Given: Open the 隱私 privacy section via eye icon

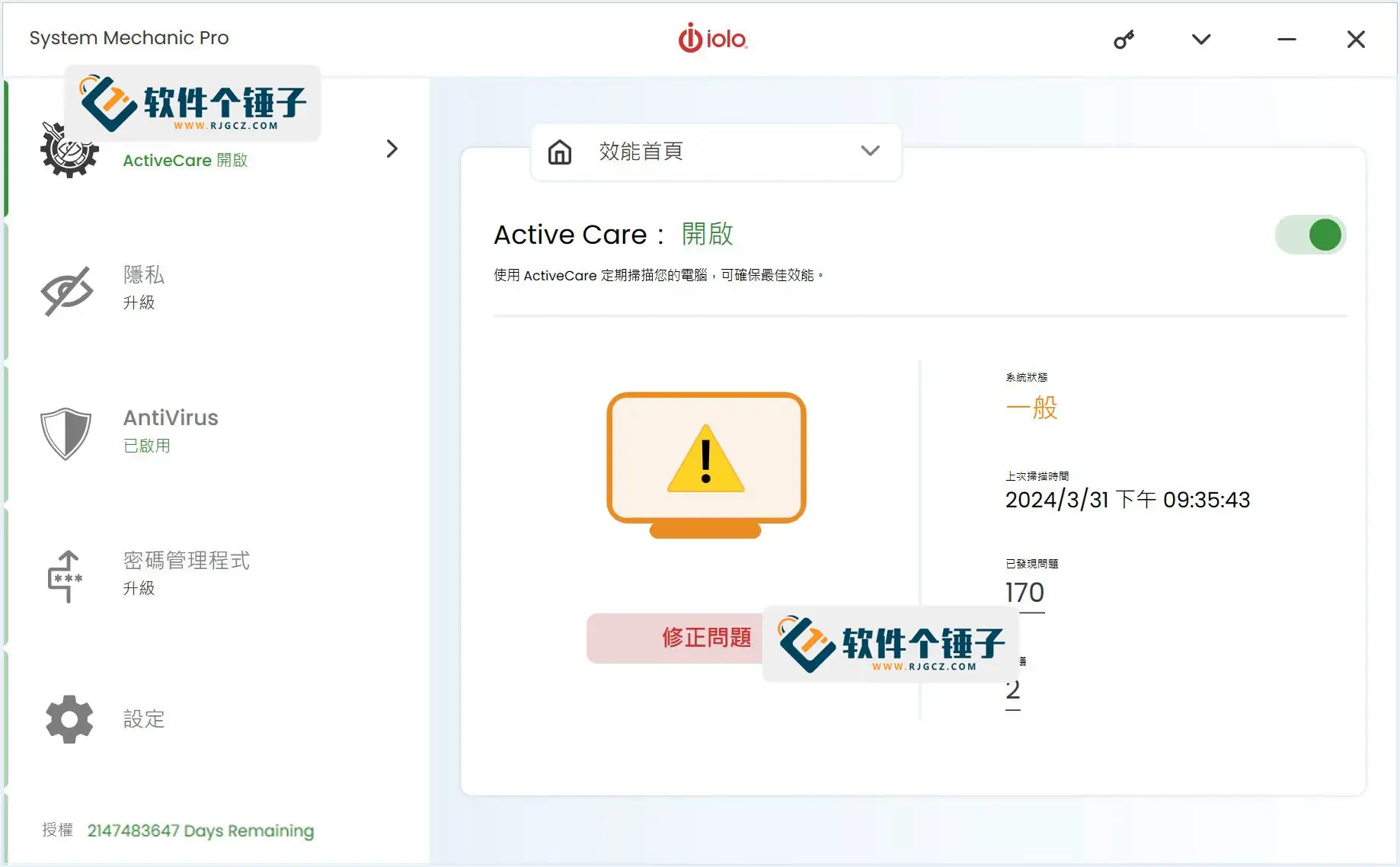Looking at the screenshot, I should point(69,290).
